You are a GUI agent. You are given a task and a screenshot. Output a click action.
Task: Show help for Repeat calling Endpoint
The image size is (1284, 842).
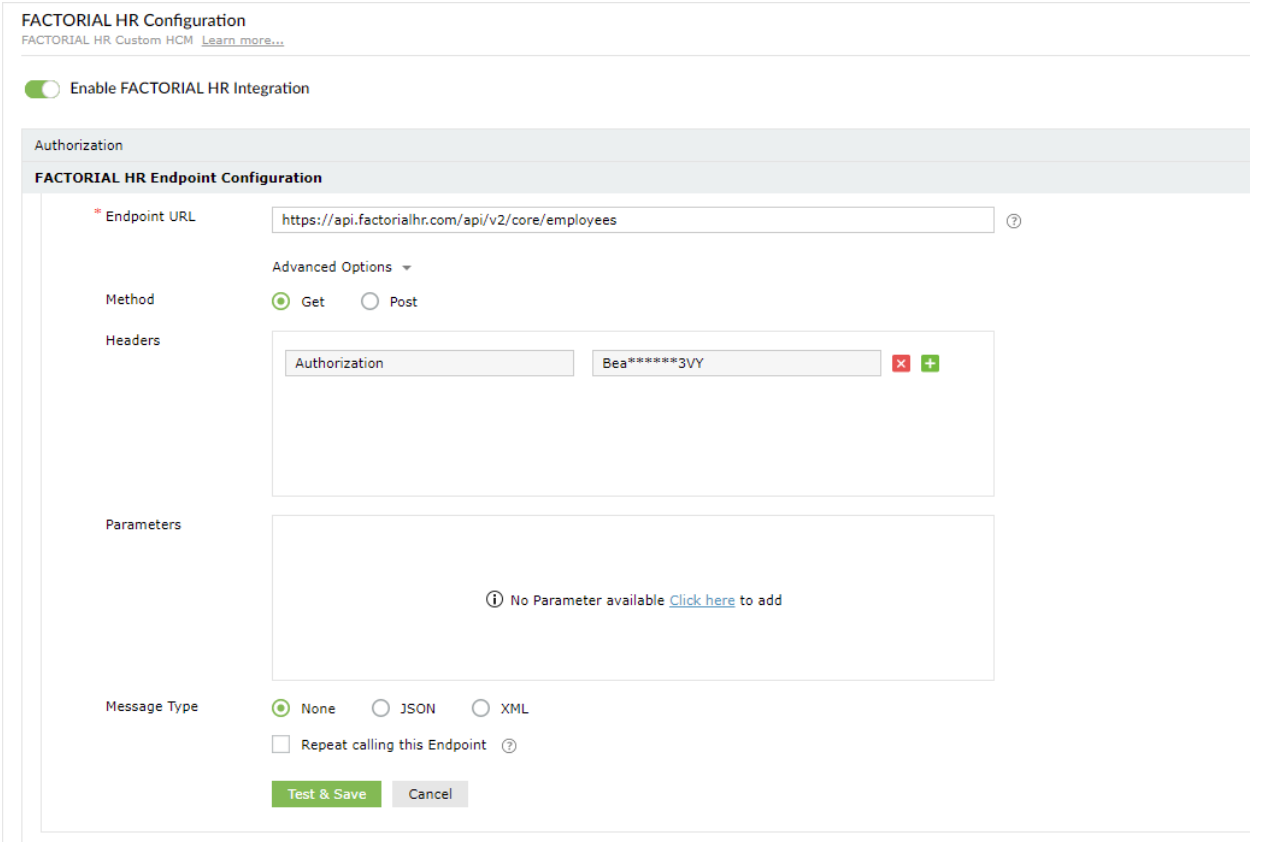(508, 746)
